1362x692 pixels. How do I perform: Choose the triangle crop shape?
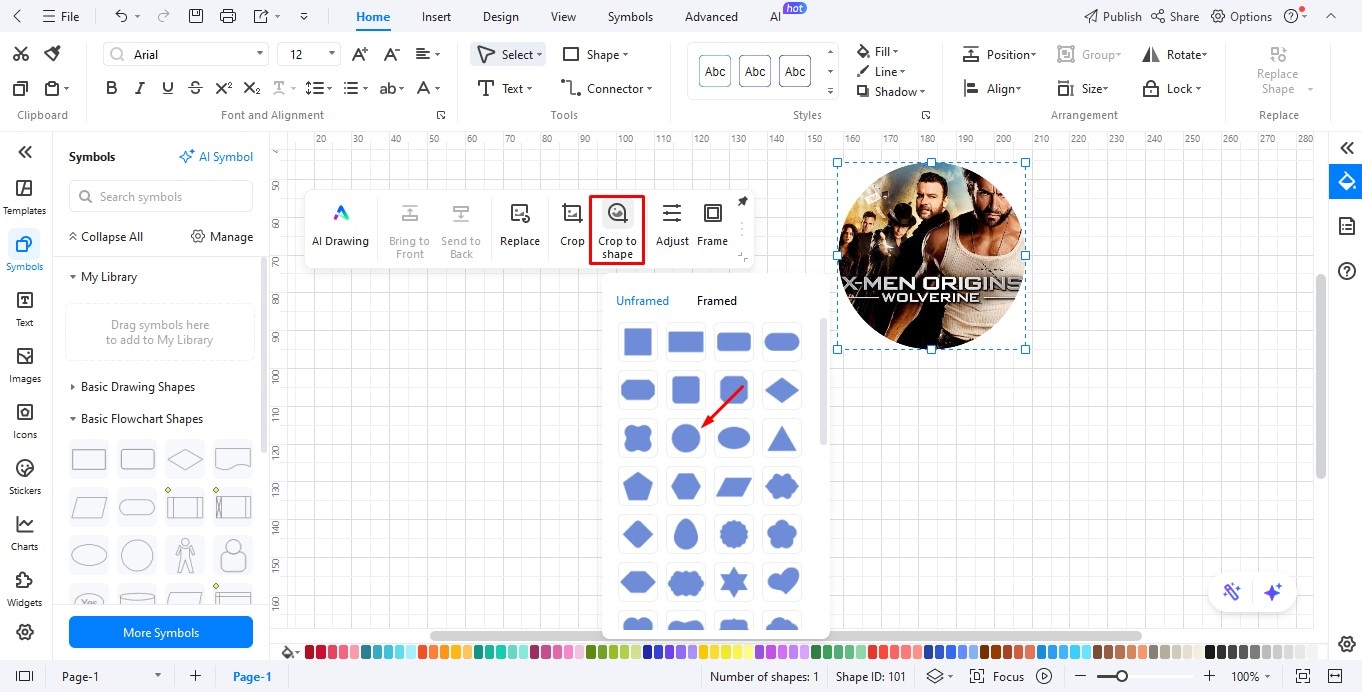pyautogui.click(x=782, y=438)
